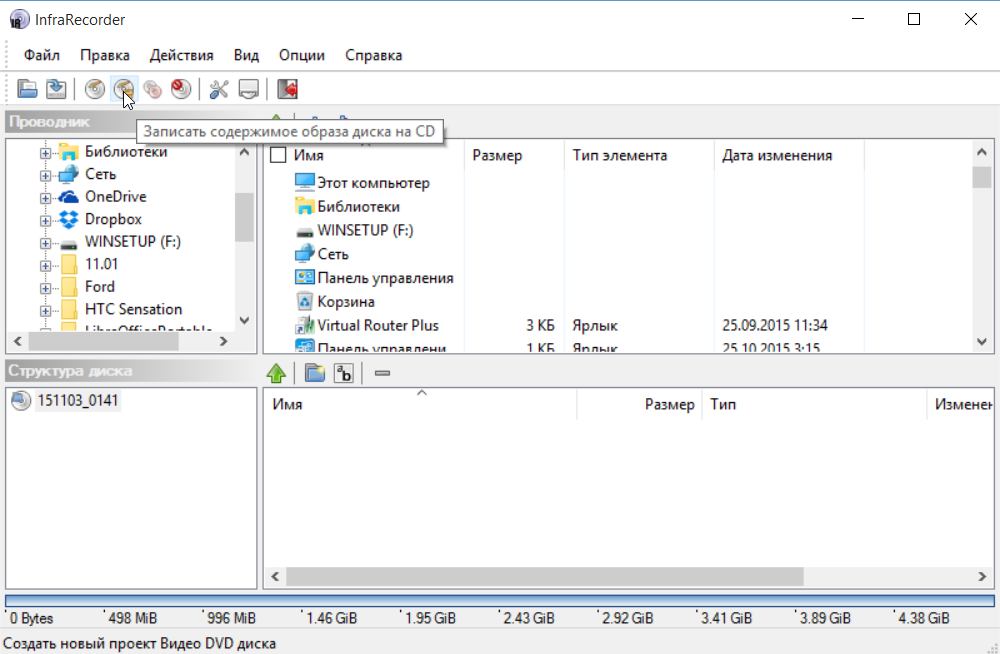Click the rename icon in disc toolbar
Image resolution: width=1000 pixels, height=654 pixels.
(x=344, y=373)
